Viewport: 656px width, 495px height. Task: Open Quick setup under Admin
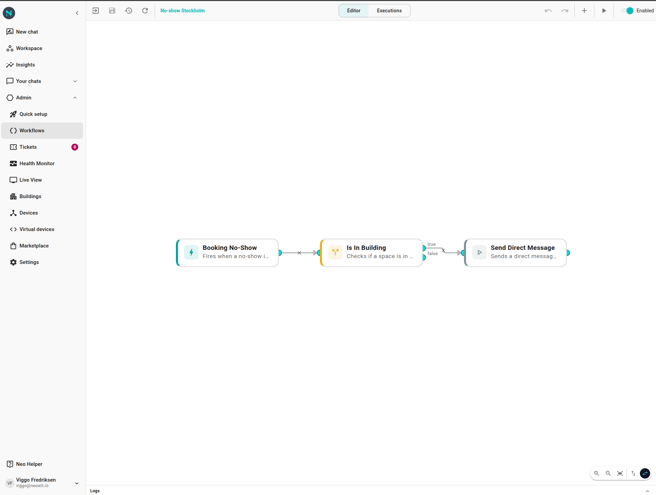42,114
